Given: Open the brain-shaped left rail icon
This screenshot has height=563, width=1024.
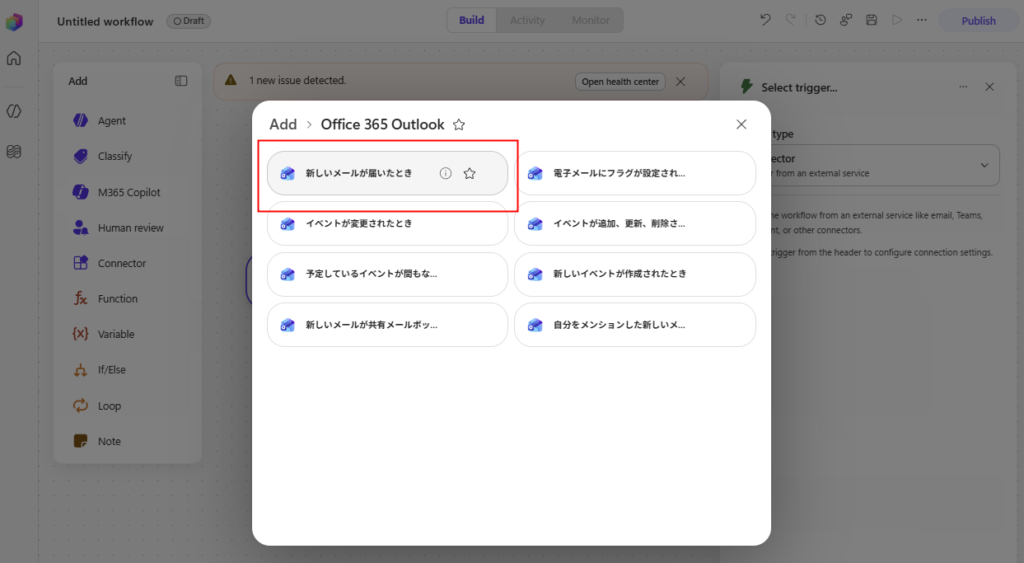Looking at the screenshot, I should tap(14, 152).
